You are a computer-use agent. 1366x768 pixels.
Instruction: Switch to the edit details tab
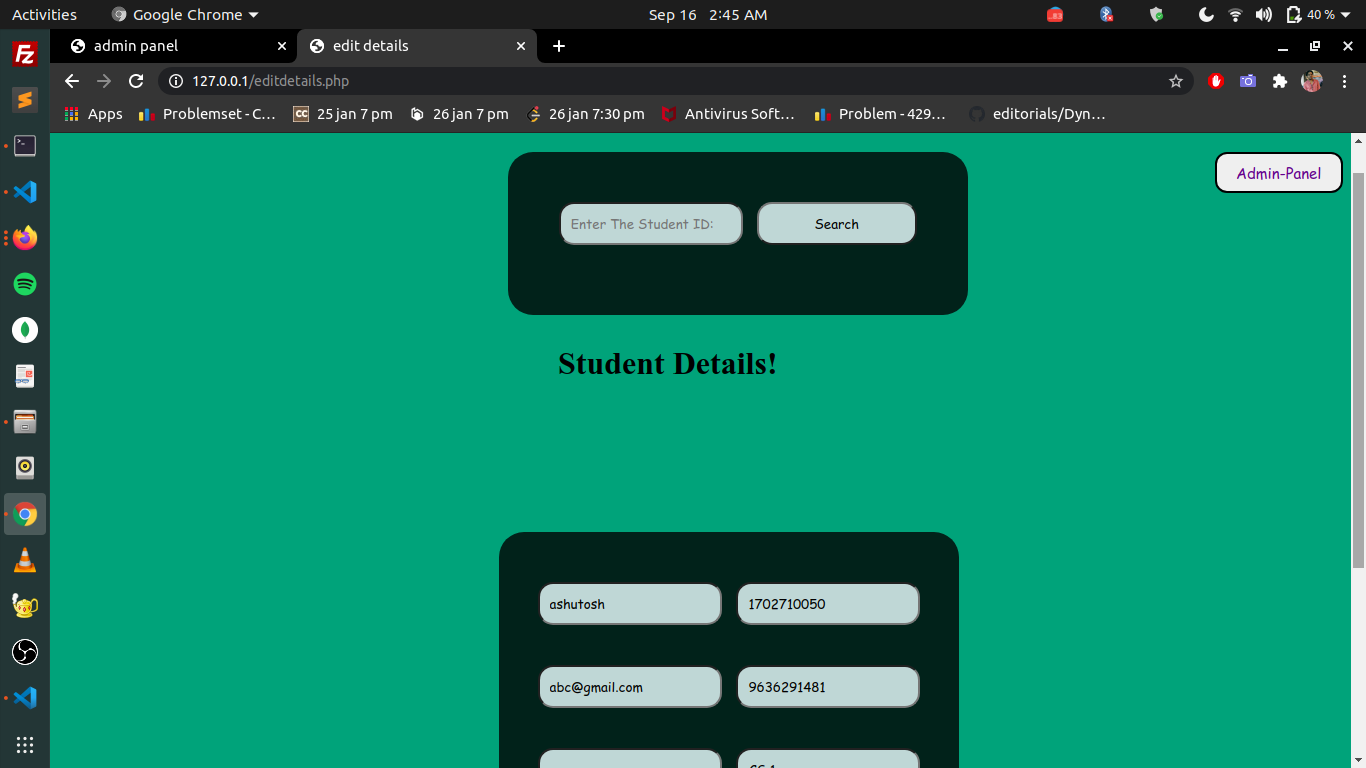pyautogui.click(x=417, y=46)
